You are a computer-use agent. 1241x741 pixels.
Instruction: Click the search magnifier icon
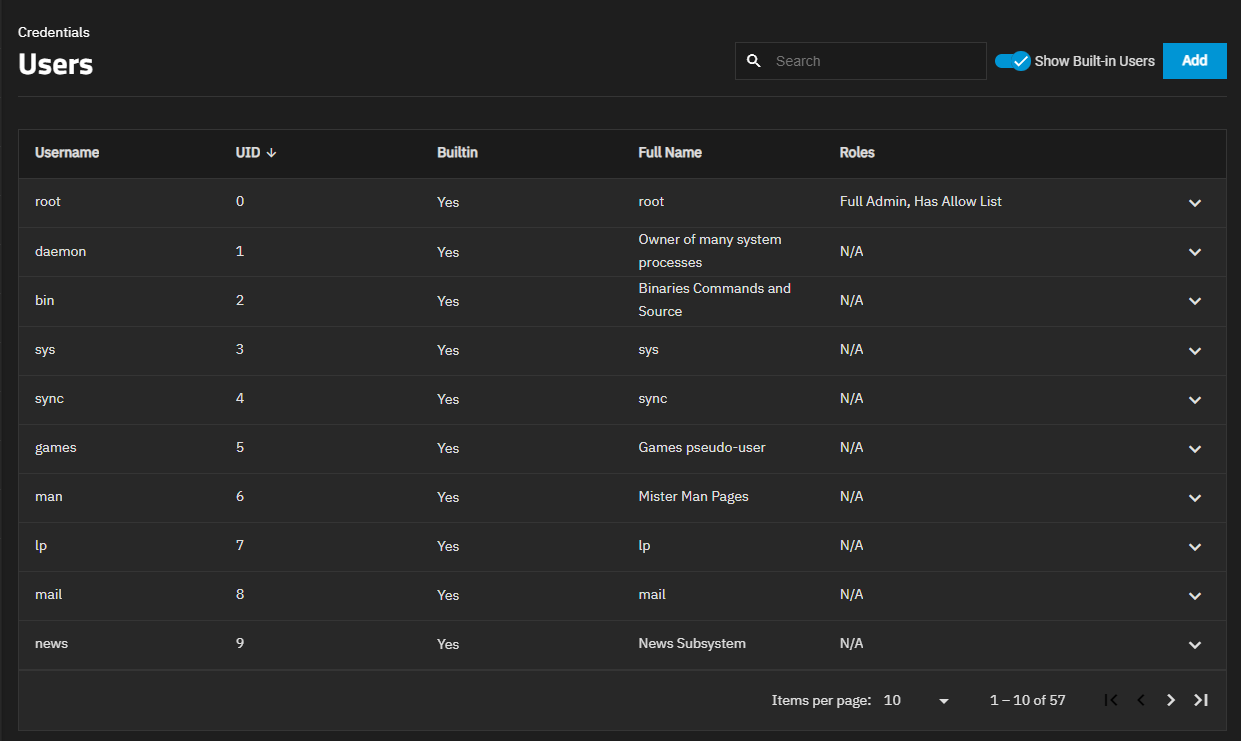coord(754,61)
